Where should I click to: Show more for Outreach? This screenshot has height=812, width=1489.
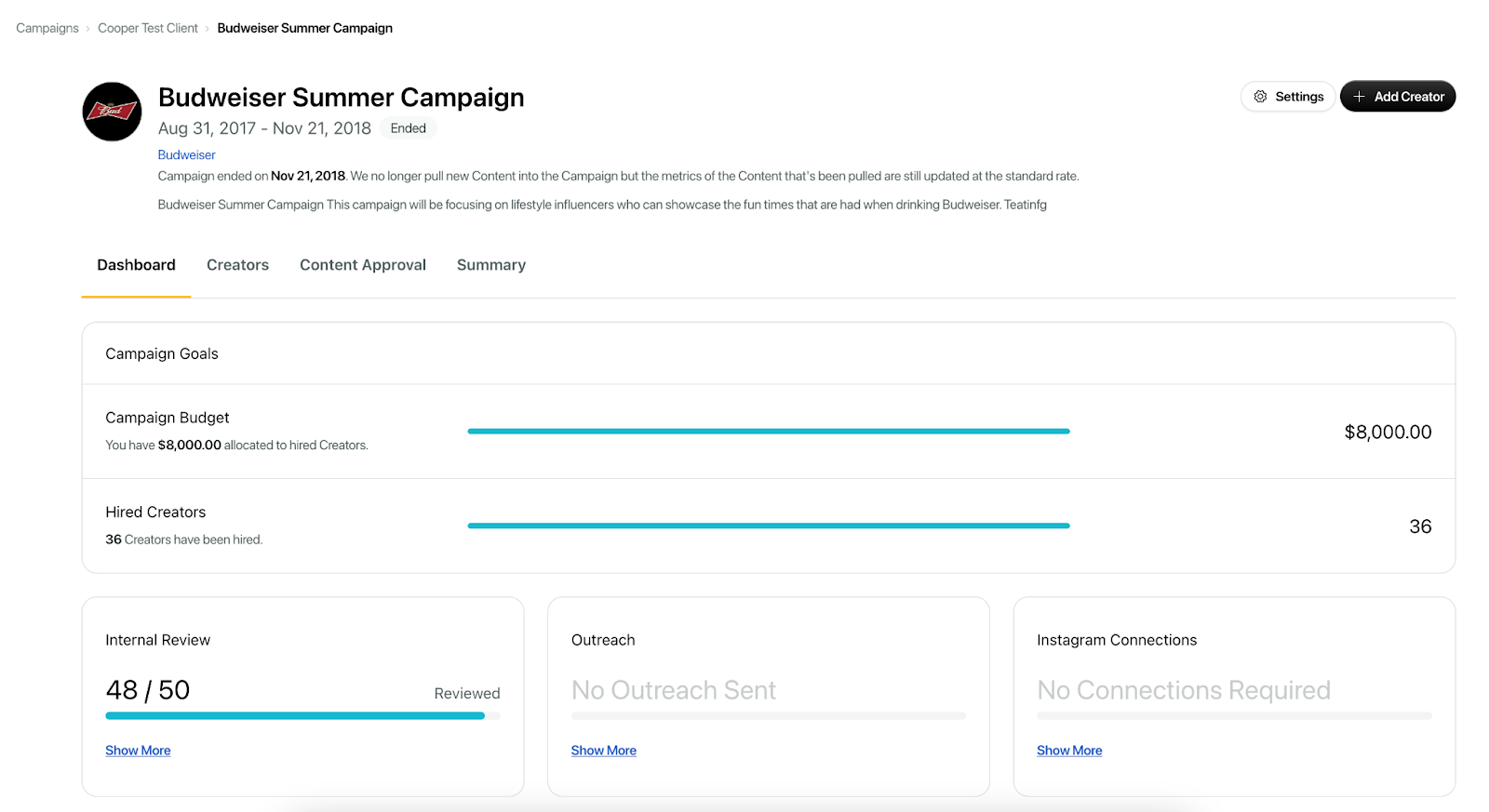(604, 751)
